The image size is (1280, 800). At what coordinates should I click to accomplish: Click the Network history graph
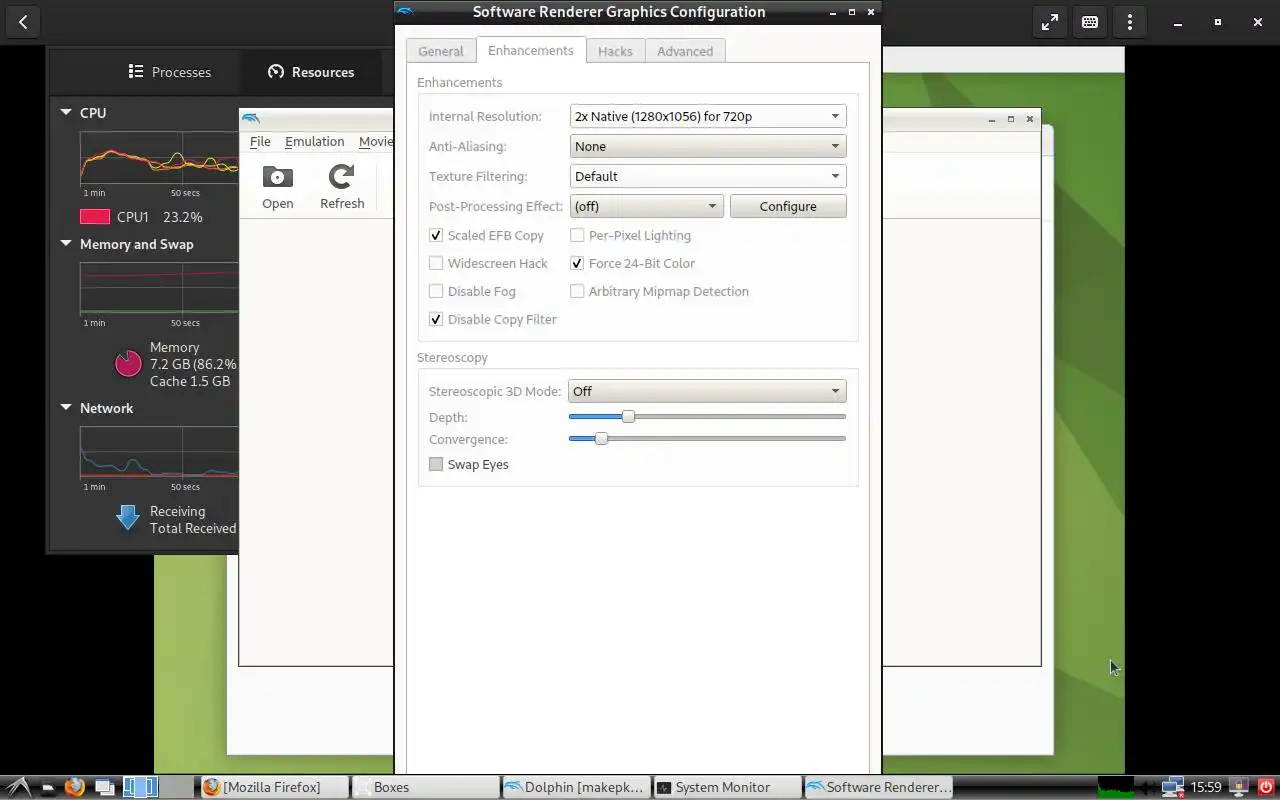159,453
